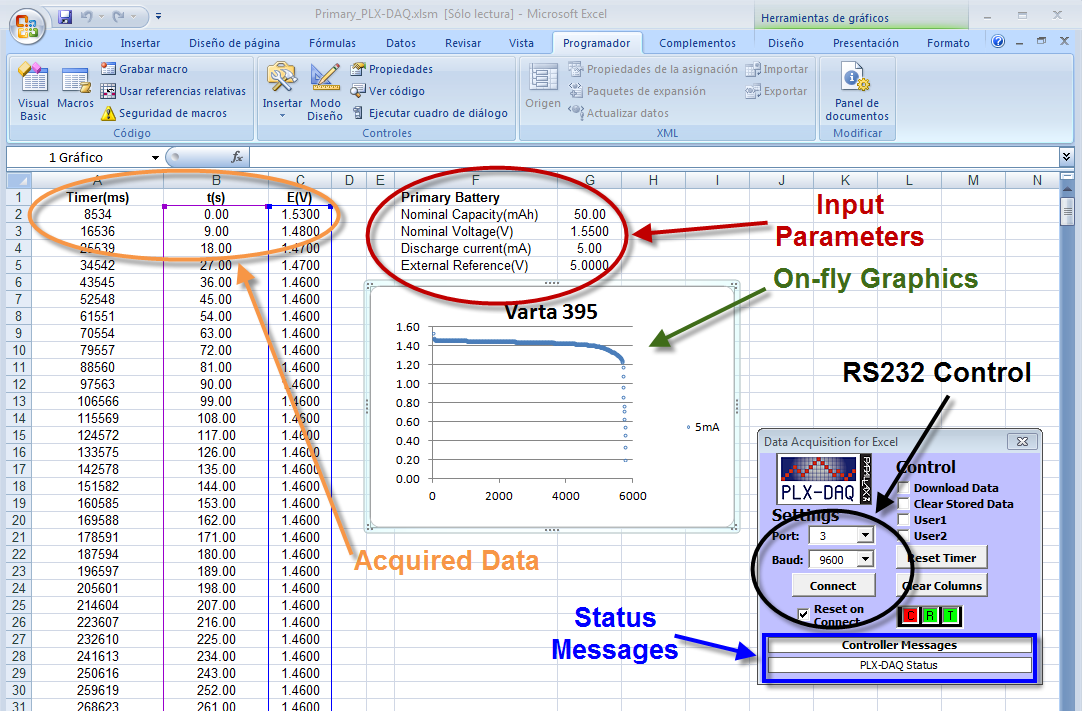This screenshot has width=1082, height=711.
Task: Open Panel de documentos
Action: (856, 94)
